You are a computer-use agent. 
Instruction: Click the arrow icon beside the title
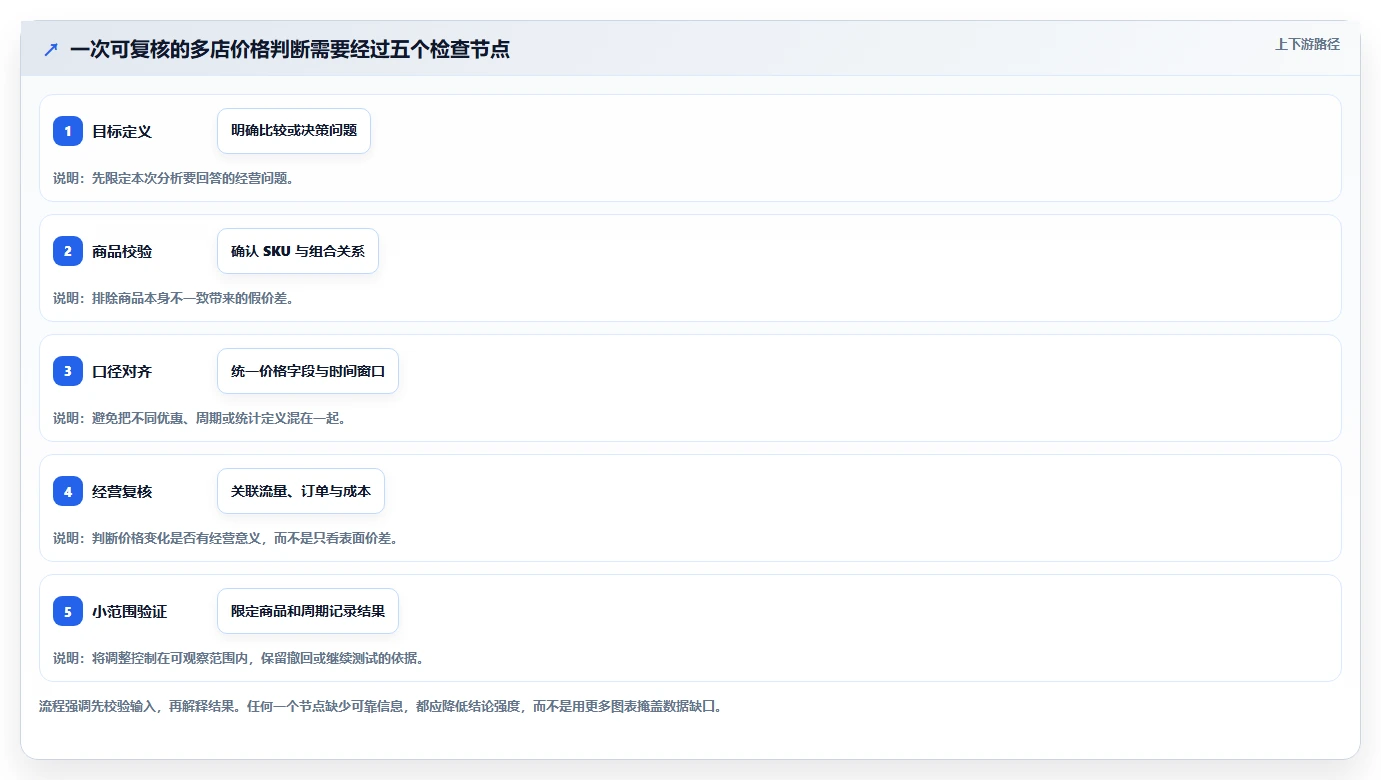[51, 49]
